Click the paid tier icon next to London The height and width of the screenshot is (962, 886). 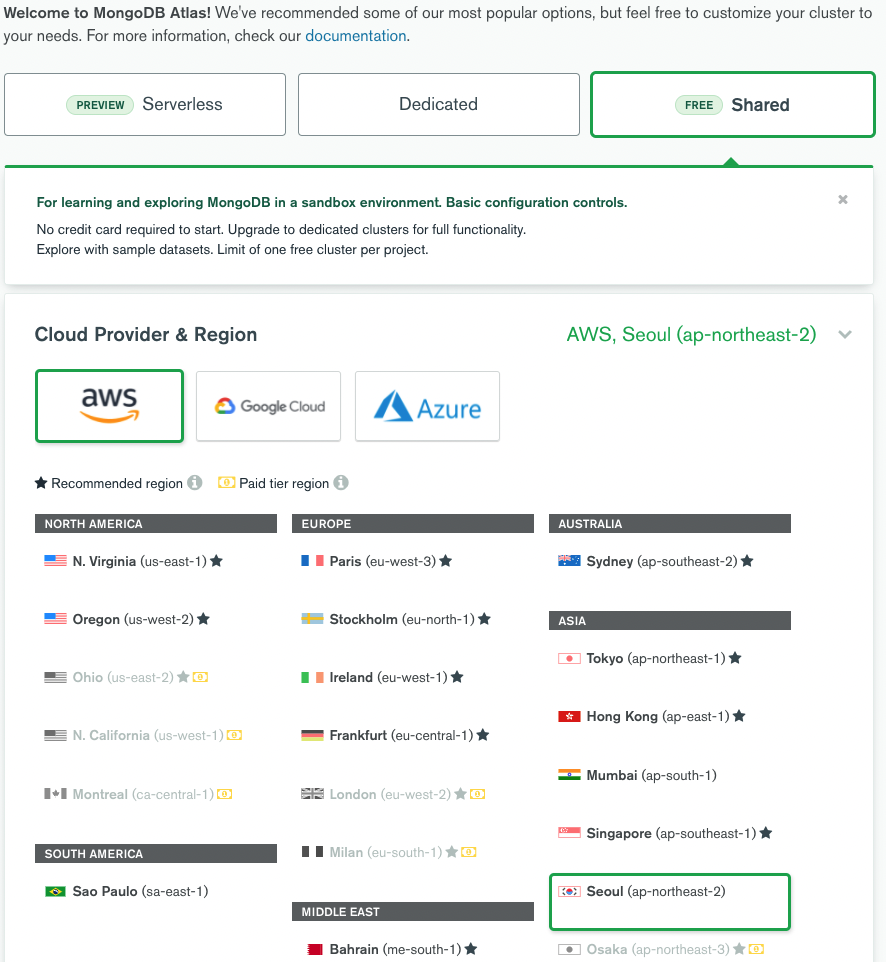(477, 794)
